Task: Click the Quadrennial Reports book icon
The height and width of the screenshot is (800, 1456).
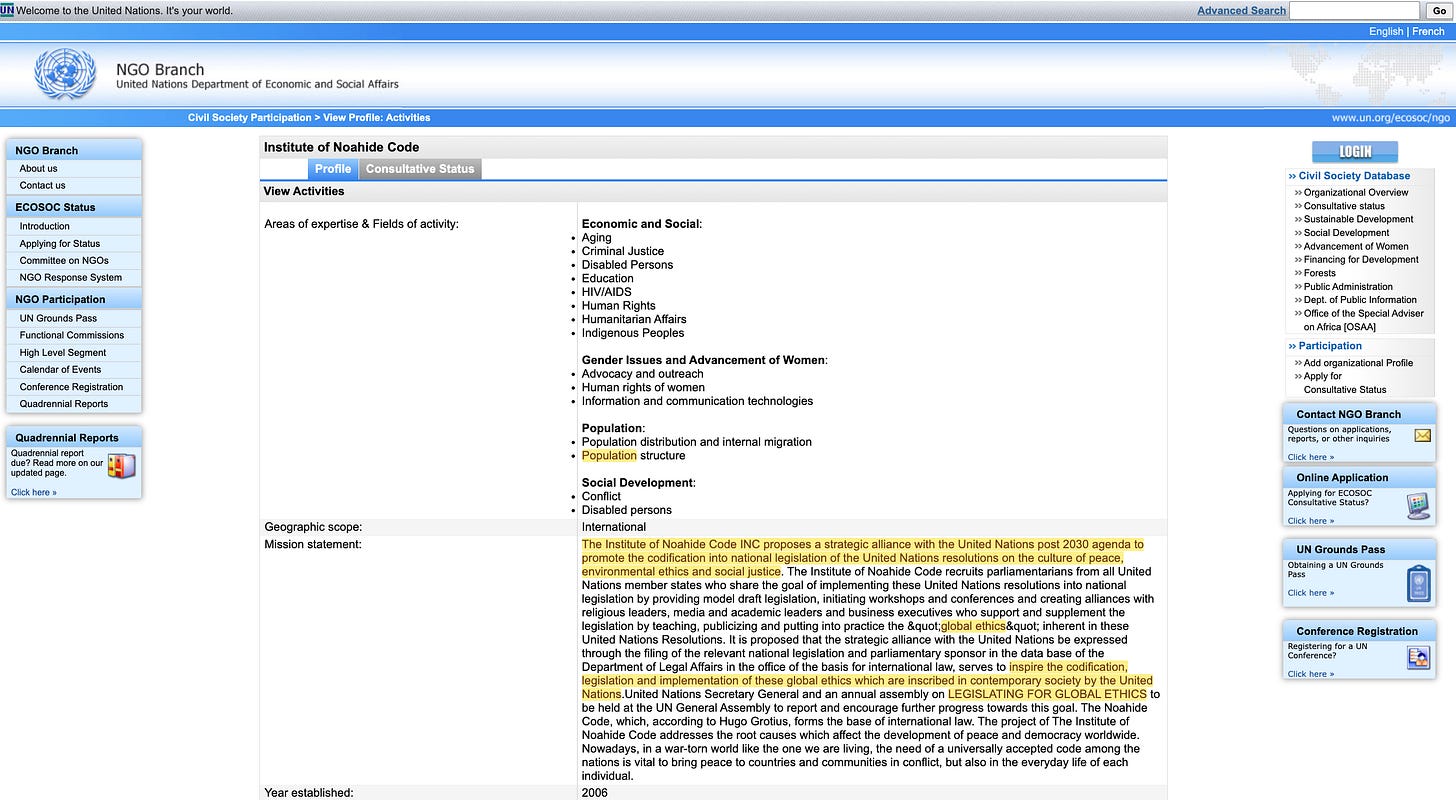Action: click(121, 467)
